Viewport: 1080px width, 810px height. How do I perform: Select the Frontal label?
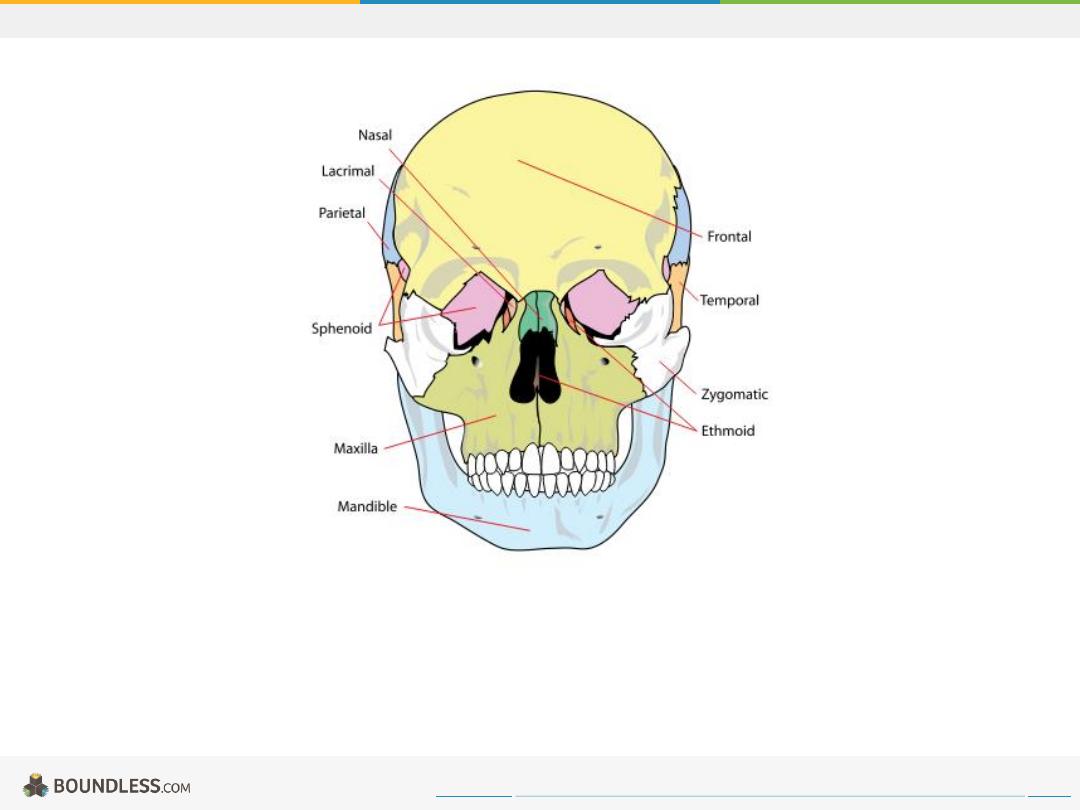pyautogui.click(x=729, y=236)
